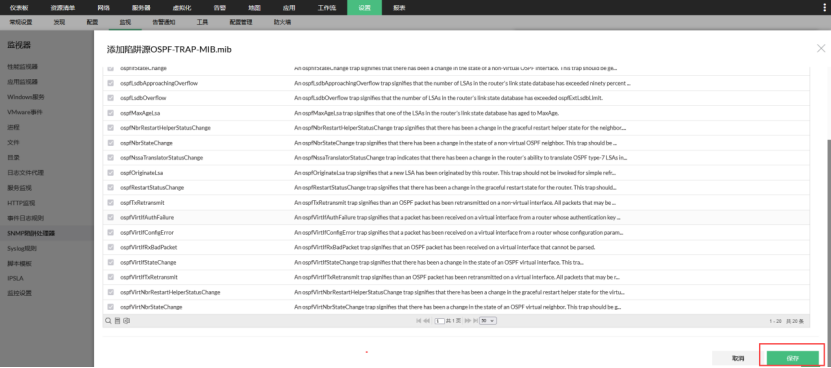Toggle checkbox for ospfVirtIfConfigError
Screen dimensions: 831x368
coord(111,232)
